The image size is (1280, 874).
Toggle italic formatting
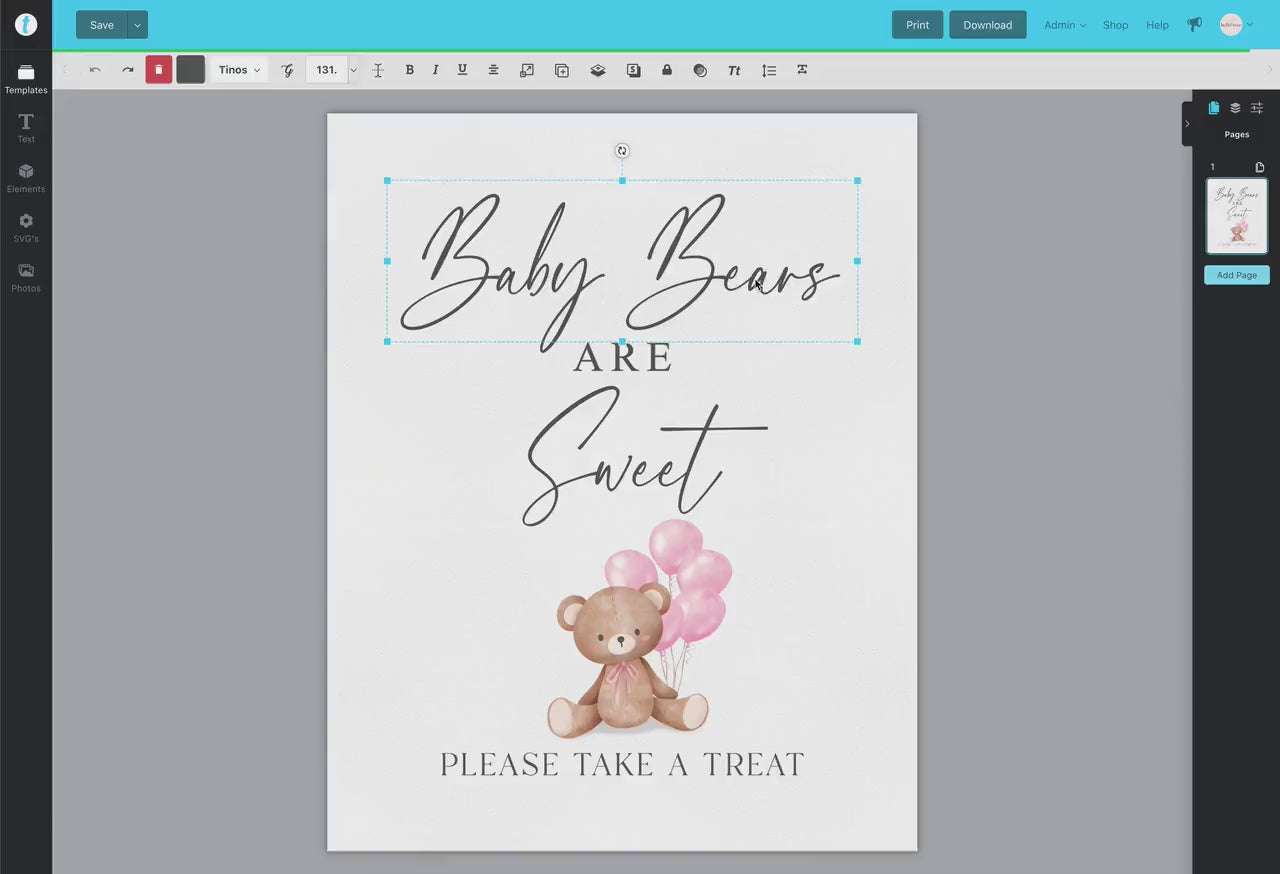pyautogui.click(x=435, y=70)
